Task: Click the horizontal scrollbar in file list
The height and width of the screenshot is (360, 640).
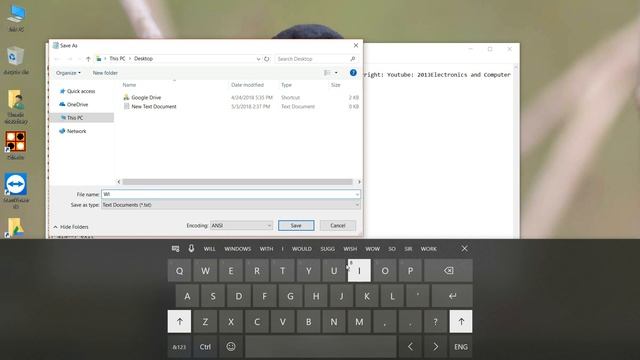Action: (x=237, y=182)
